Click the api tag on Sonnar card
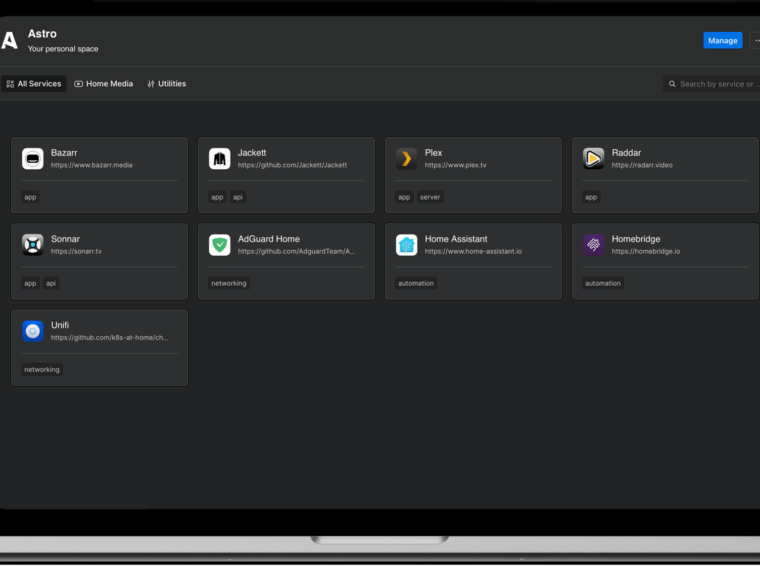 pyautogui.click(x=50, y=284)
